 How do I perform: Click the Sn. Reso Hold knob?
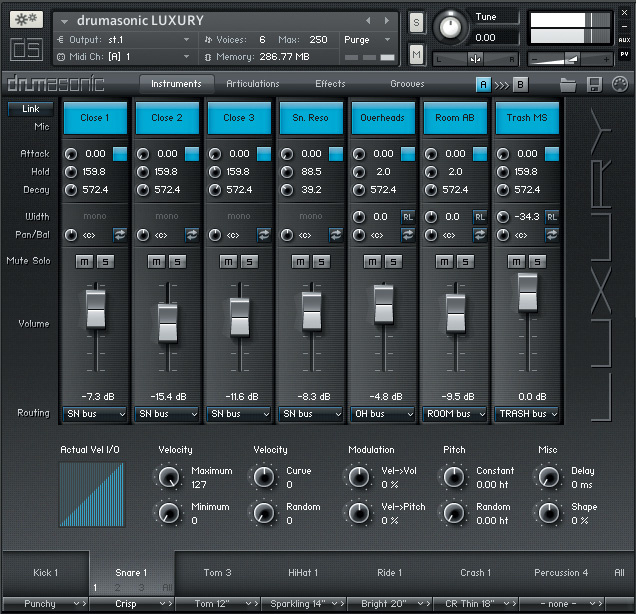point(287,172)
